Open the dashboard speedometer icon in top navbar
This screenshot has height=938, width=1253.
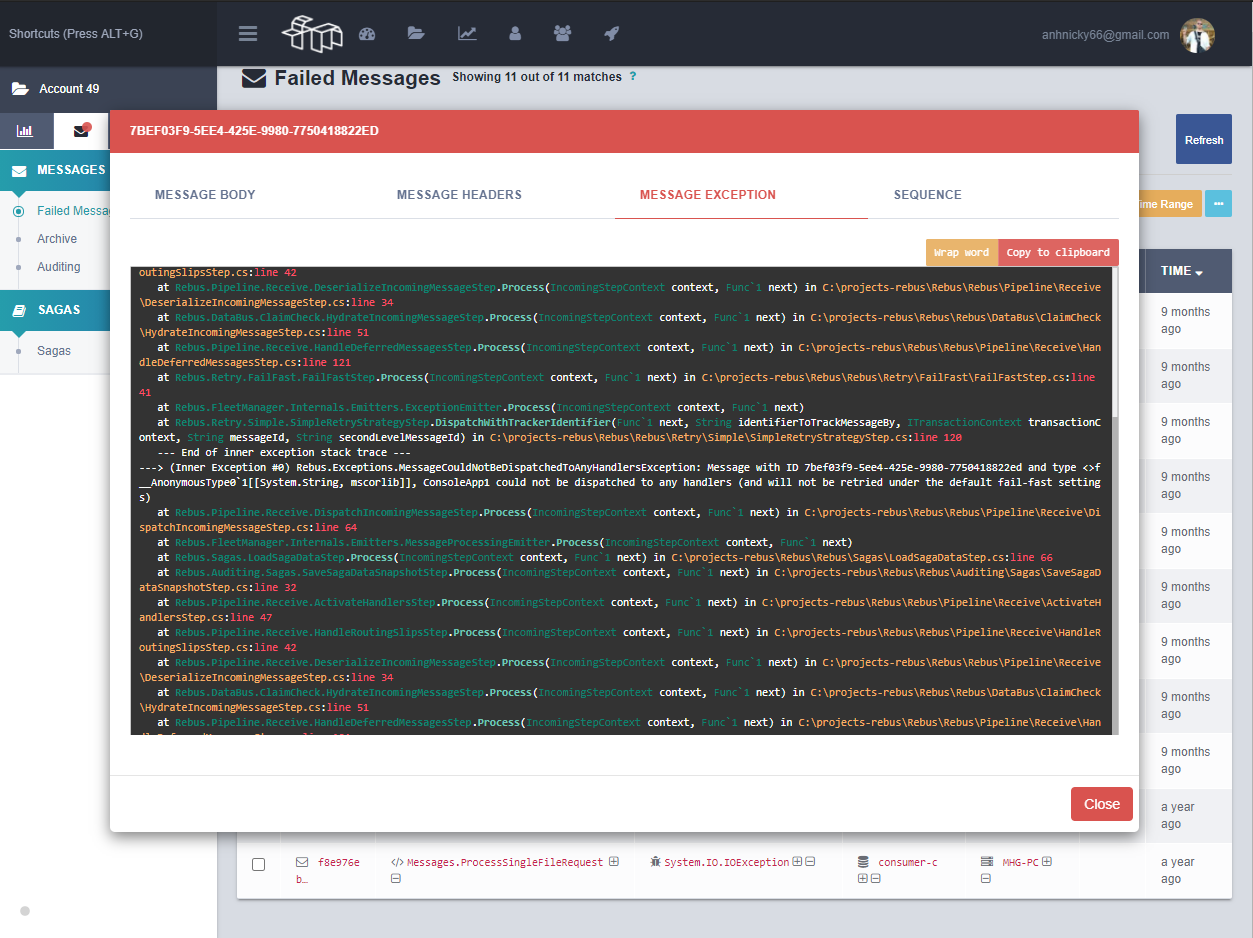click(367, 33)
